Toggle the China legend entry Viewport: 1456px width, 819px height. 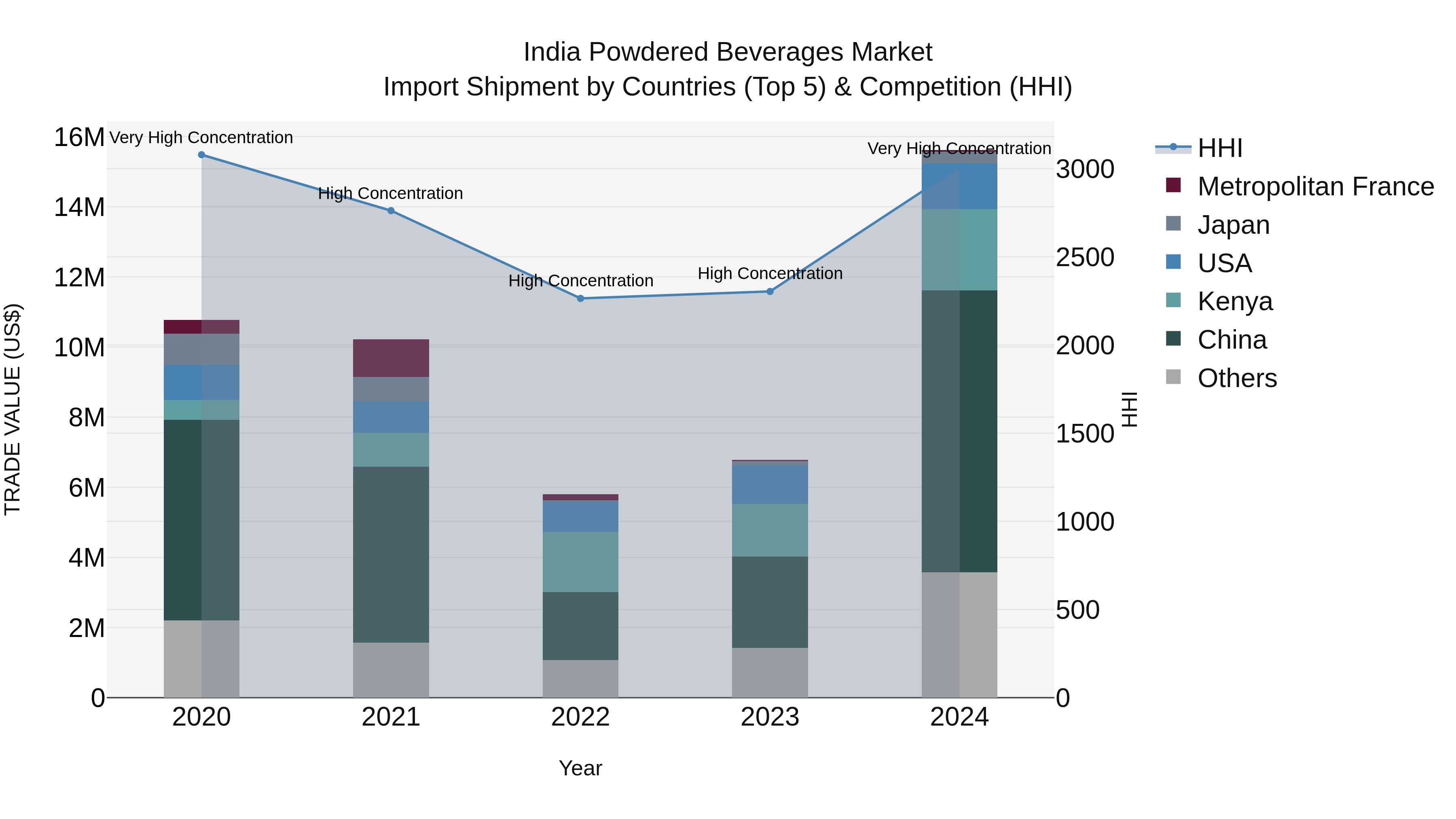(x=1216, y=339)
